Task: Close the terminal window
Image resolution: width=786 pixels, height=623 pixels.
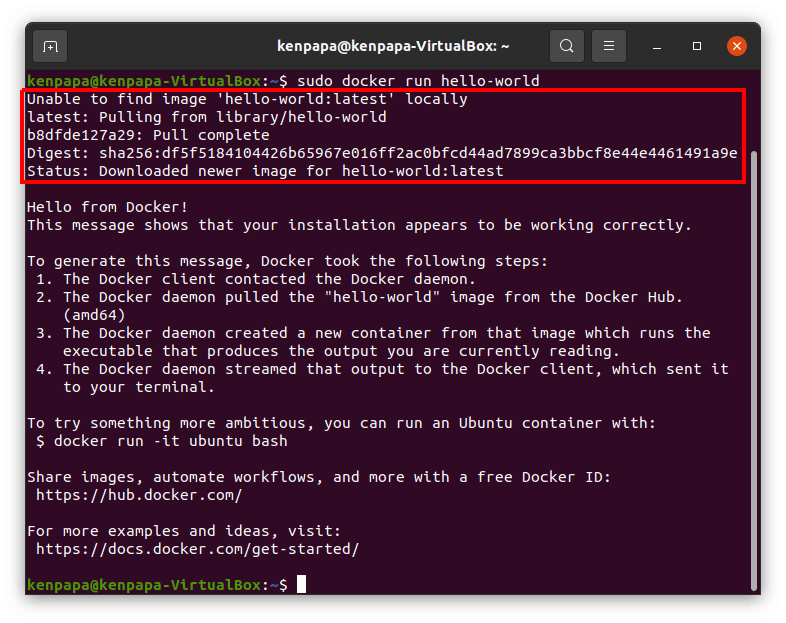Action: point(737,46)
